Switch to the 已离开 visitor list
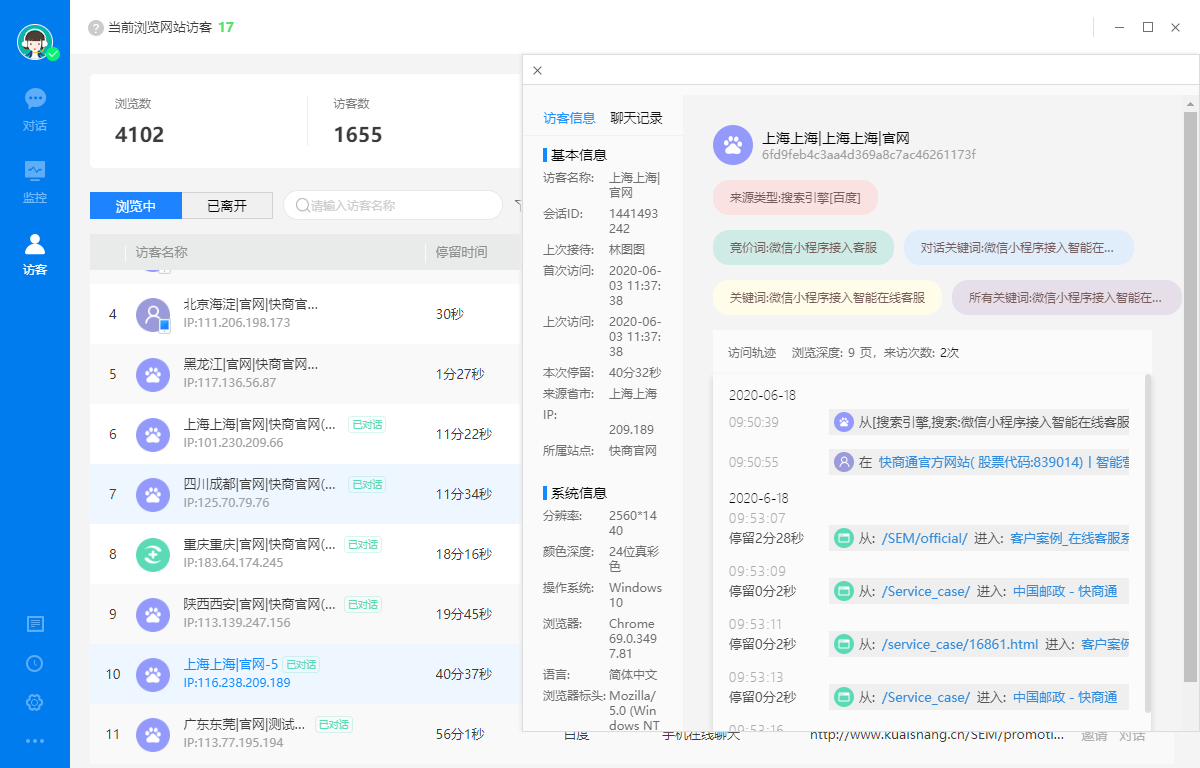The image size is (1200, 768). (227, 206)
